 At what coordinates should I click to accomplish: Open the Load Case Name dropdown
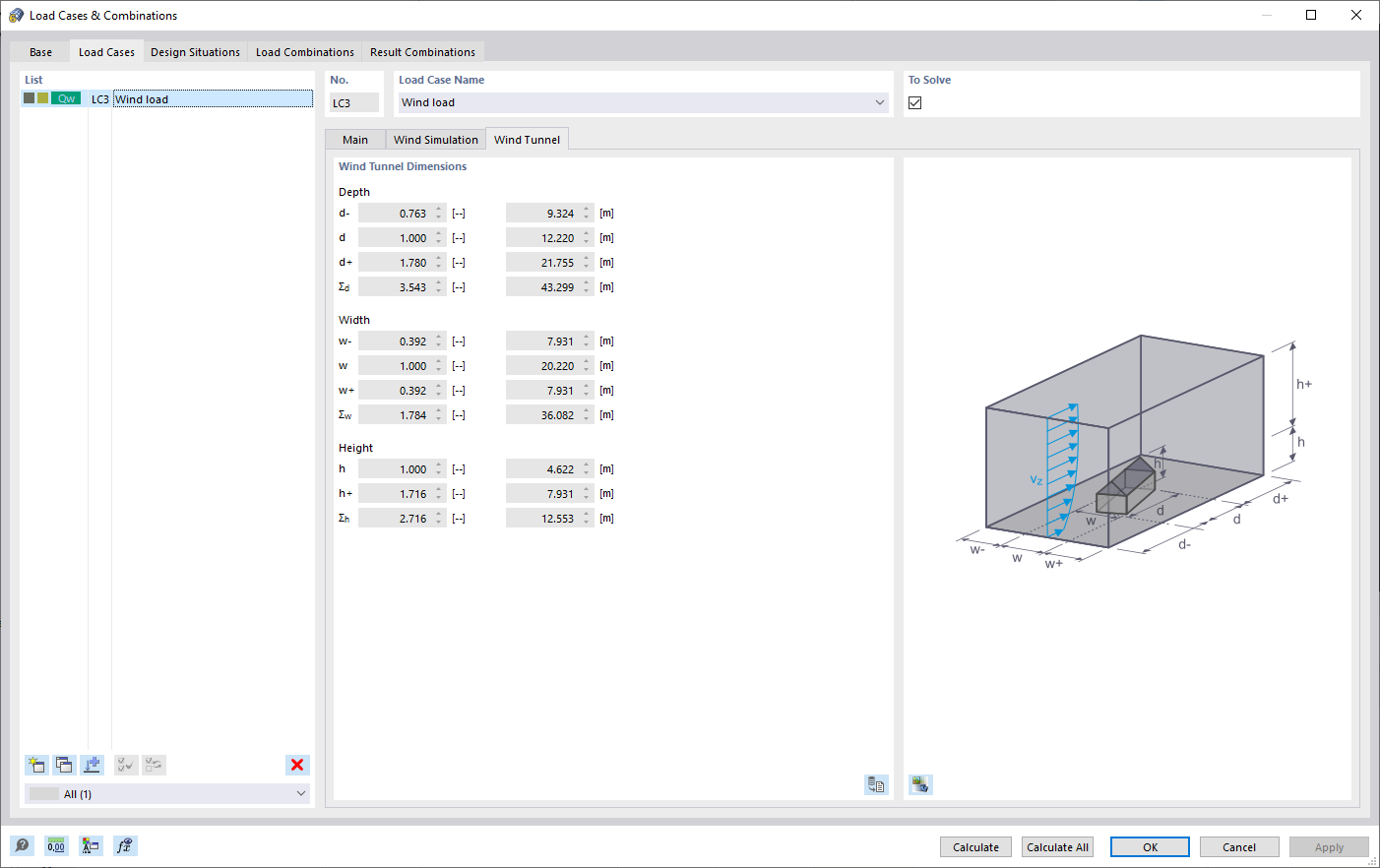tap(879, 101)
